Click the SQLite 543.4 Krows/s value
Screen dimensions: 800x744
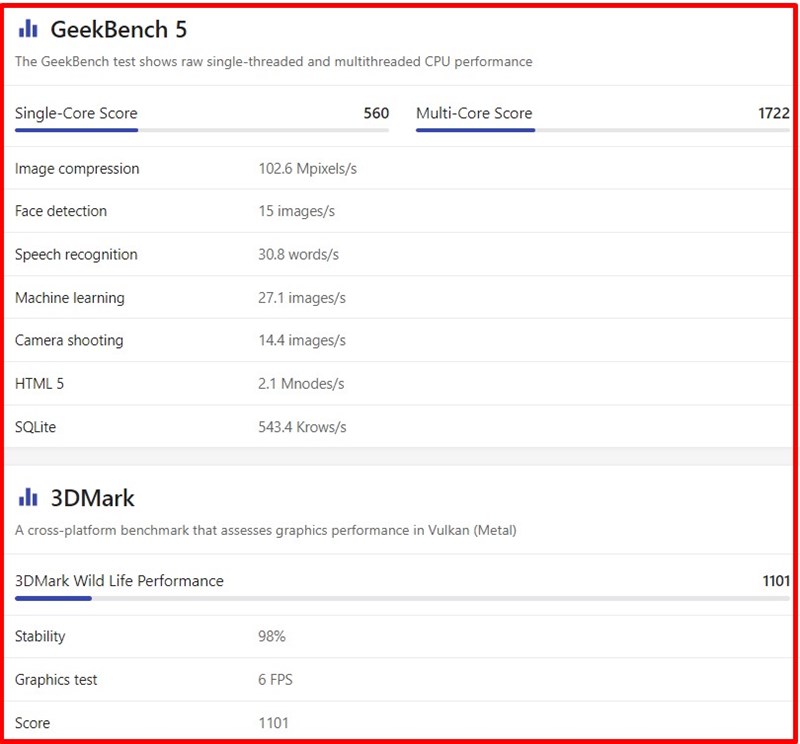[302, 427]
